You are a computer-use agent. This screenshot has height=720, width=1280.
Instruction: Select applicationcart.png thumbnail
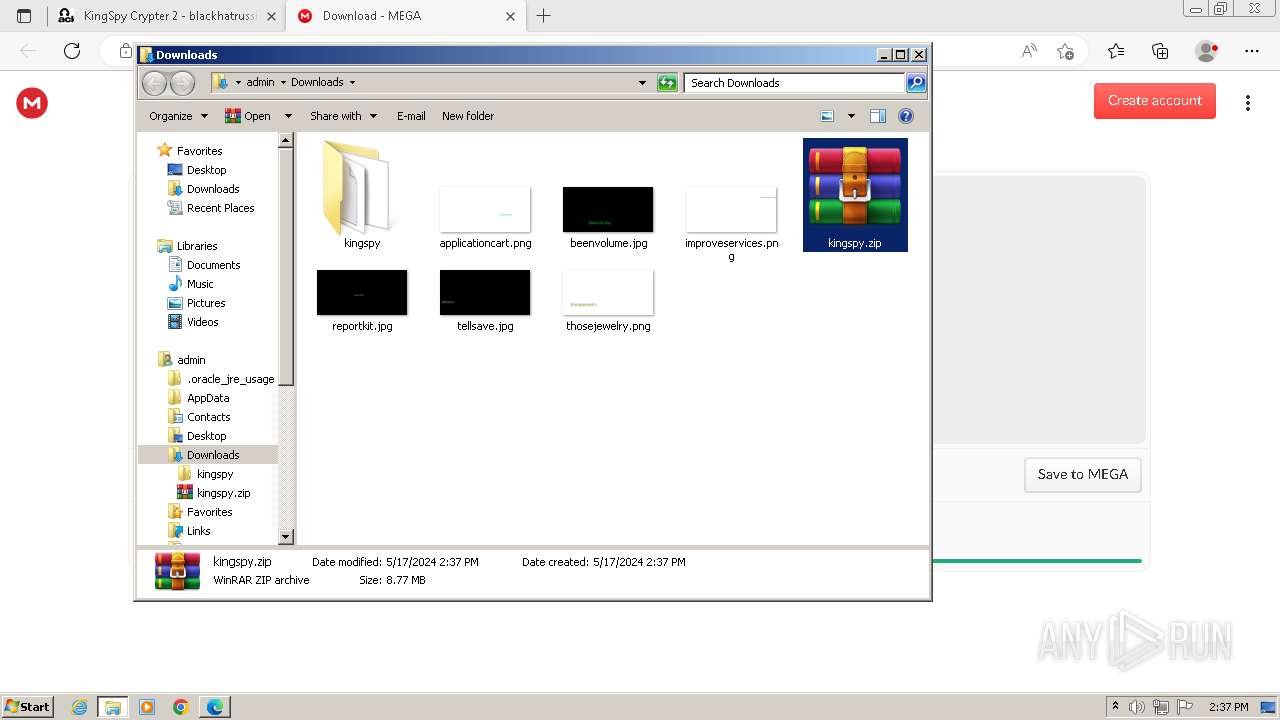point(485,210)
